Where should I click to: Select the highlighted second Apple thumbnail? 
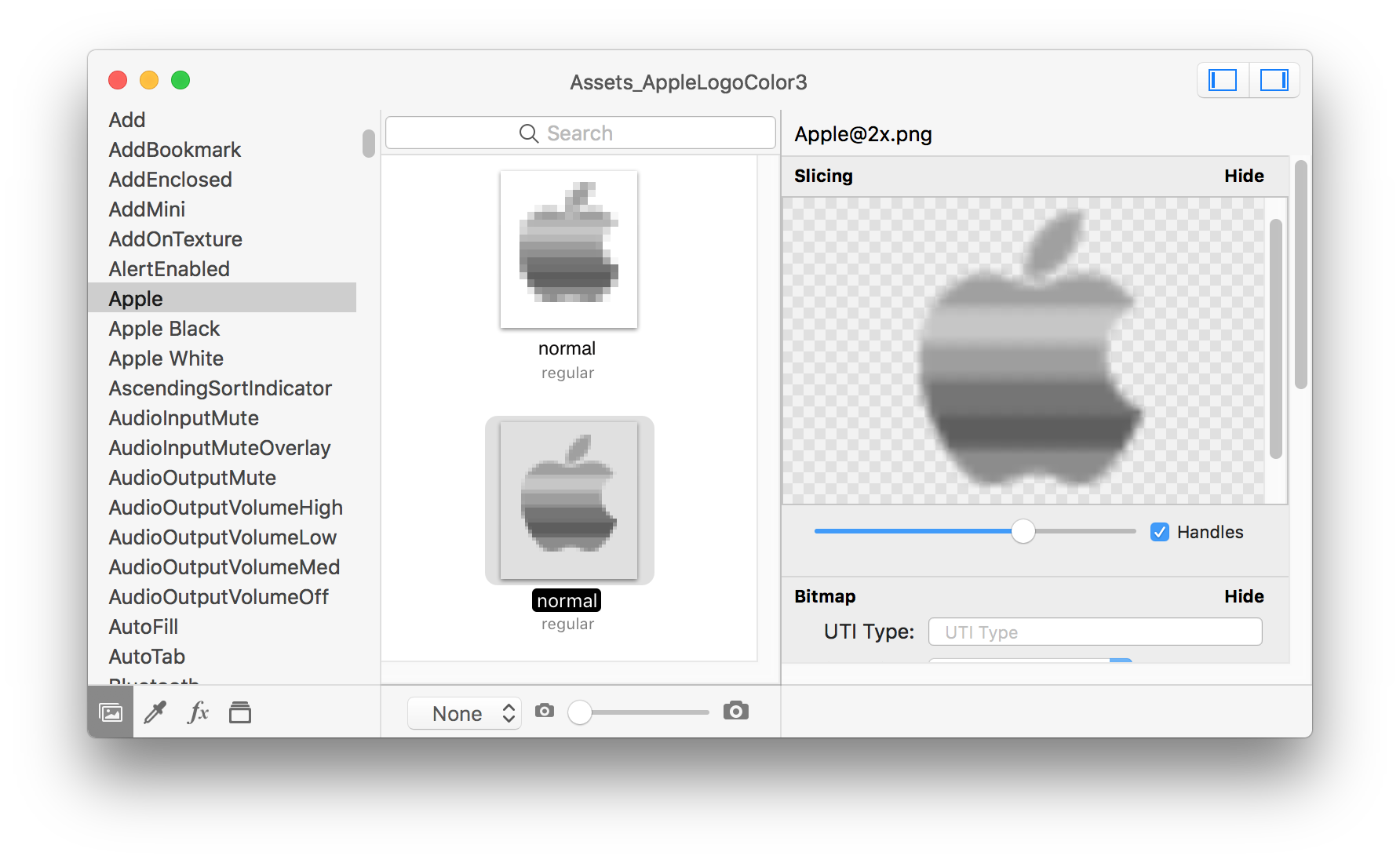click(x=569, y=501)
